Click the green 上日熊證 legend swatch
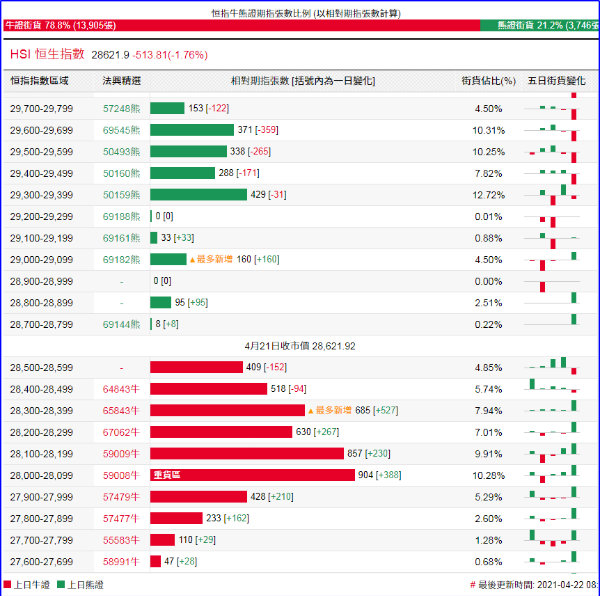The image size is (600, 596). pos(60,585)
